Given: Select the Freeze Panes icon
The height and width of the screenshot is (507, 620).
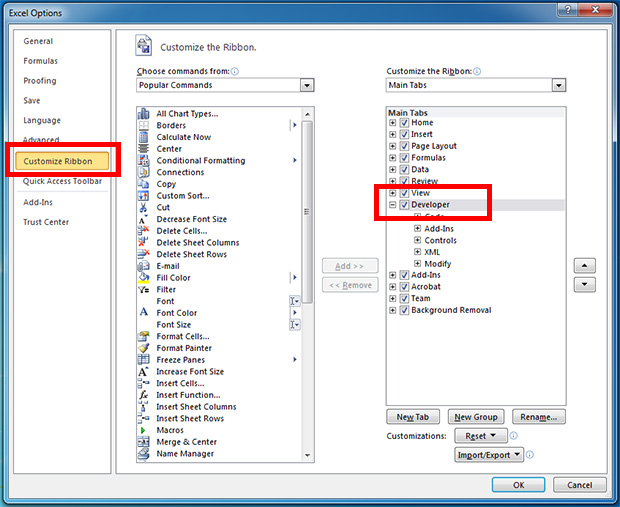Looking at the screenshot, I should [144, 359].
